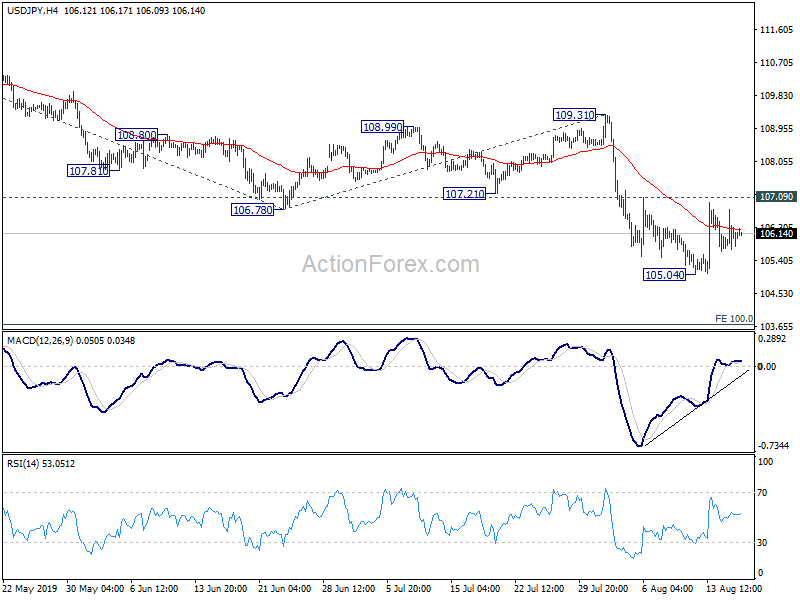Click the 22 Jul 12:00 date label
The image size is (800, 600).
click(539, 589)
